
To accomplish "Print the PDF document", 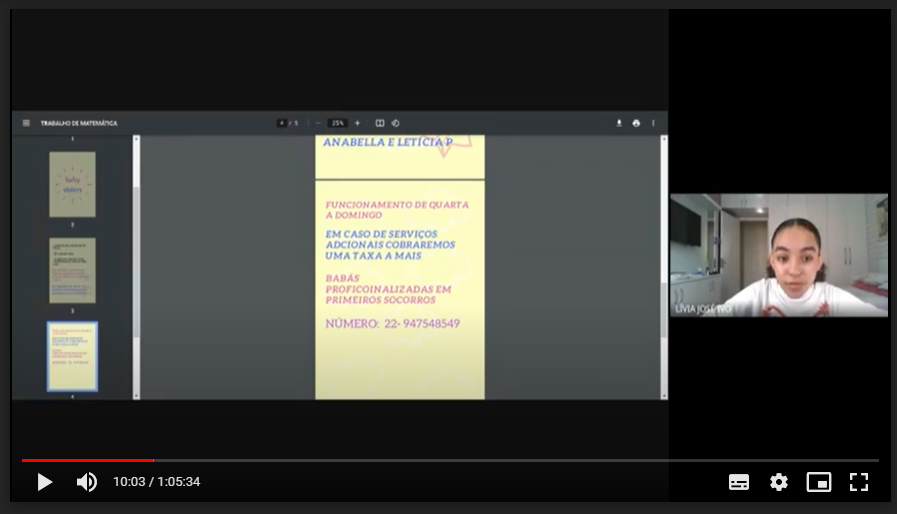I will [636, 123].
